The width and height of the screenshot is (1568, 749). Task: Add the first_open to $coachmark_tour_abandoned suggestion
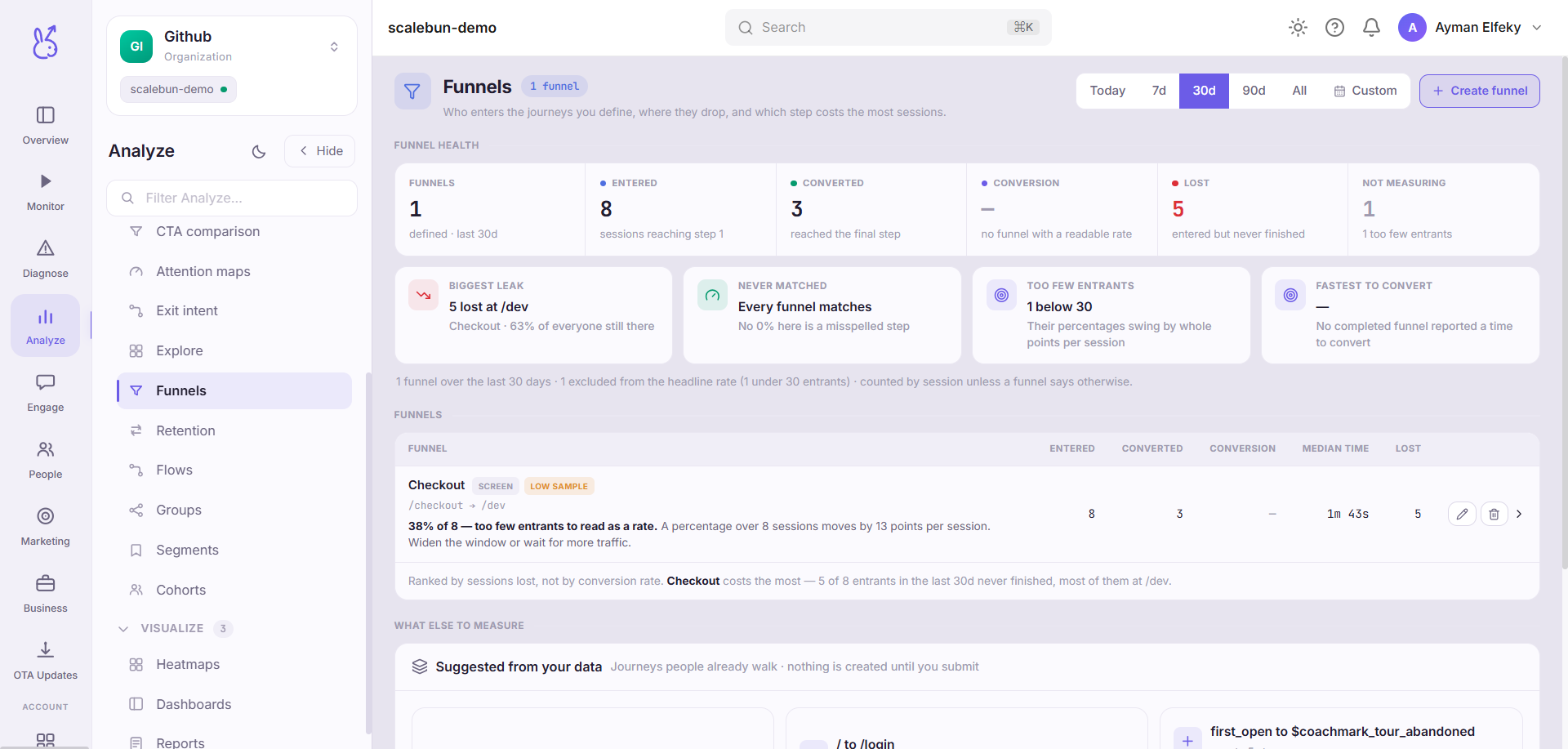1187,740
